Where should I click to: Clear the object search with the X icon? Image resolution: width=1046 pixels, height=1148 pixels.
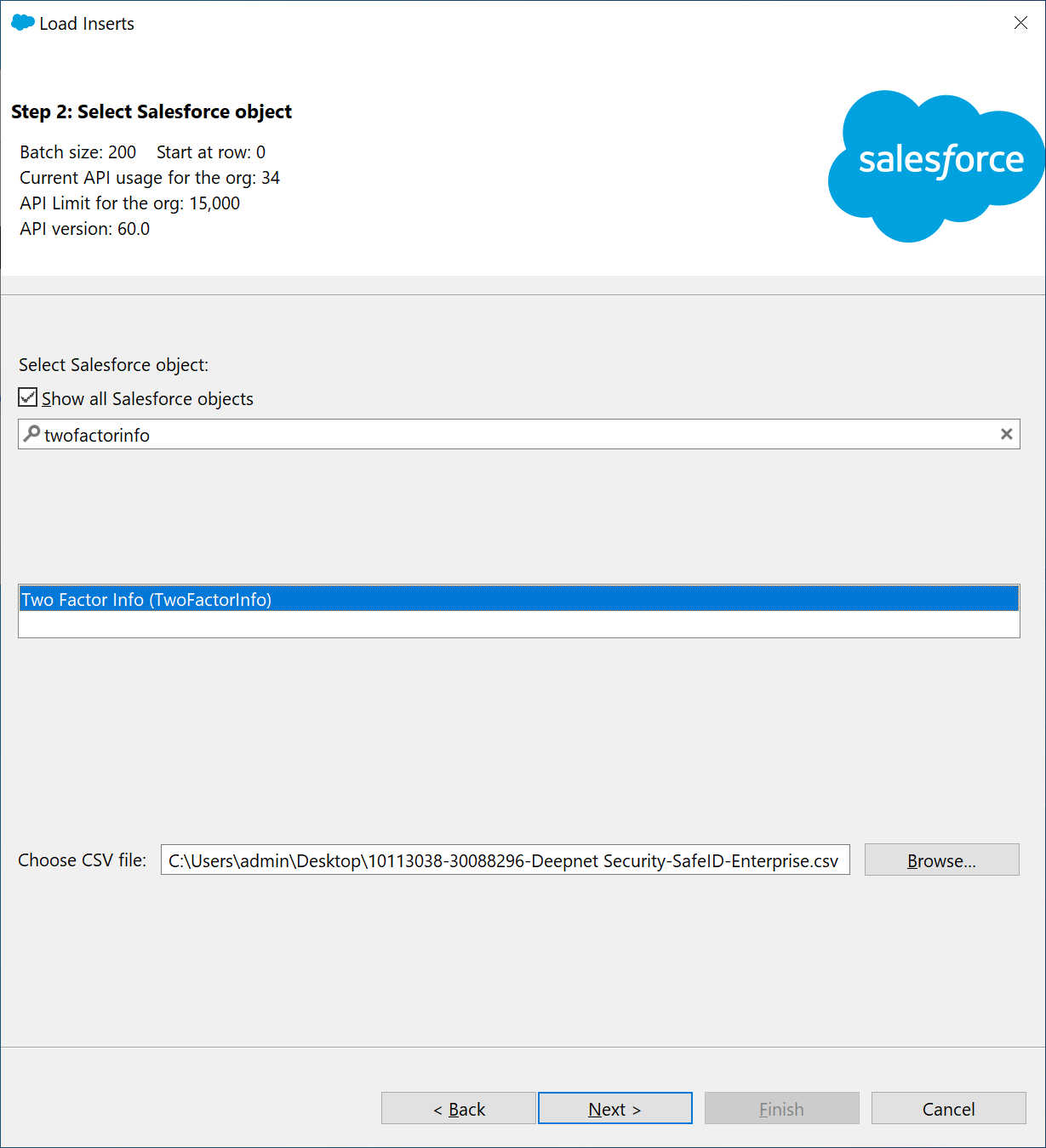(1007, 434)
